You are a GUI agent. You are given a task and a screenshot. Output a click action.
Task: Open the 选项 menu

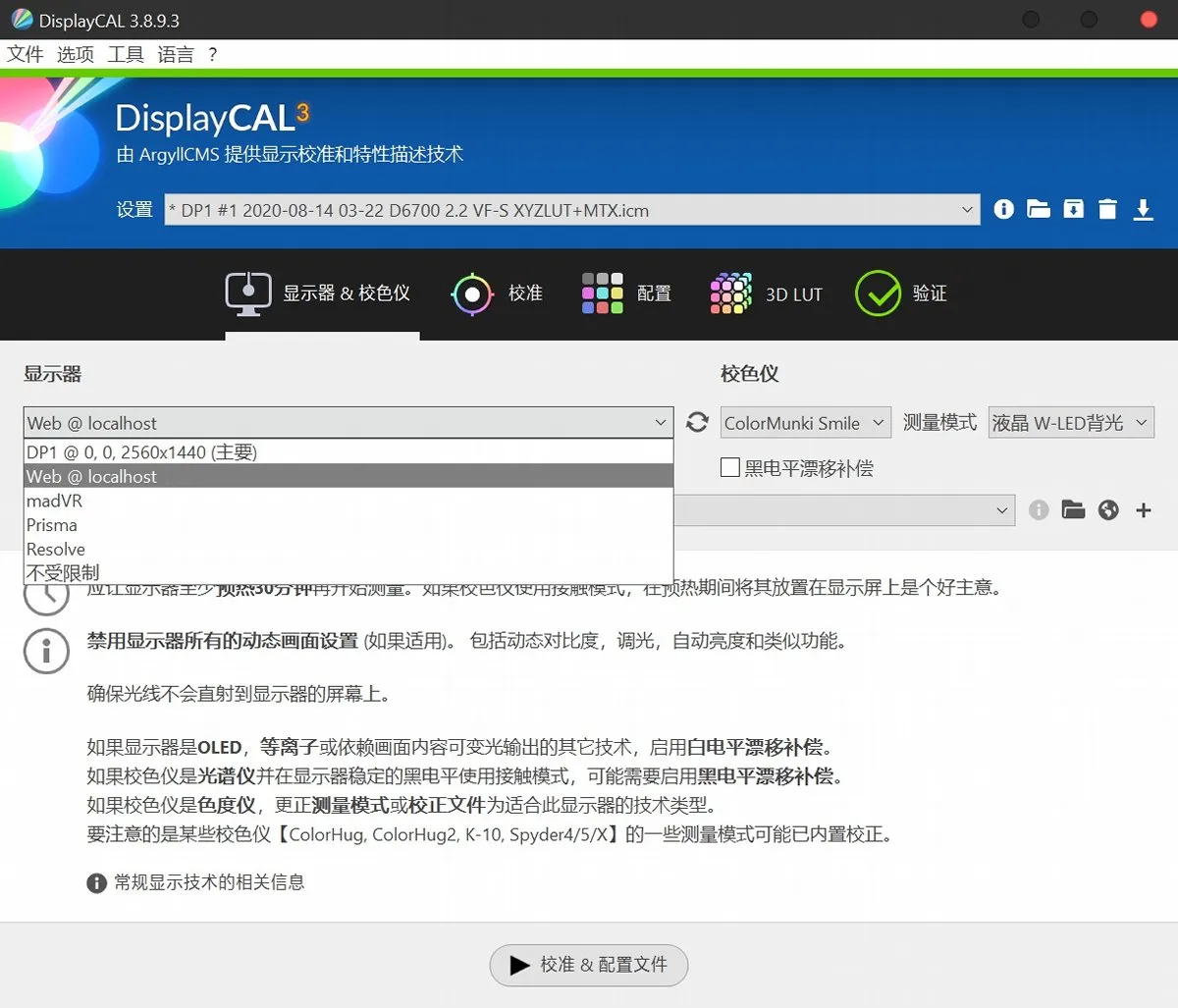click(76, 54)
